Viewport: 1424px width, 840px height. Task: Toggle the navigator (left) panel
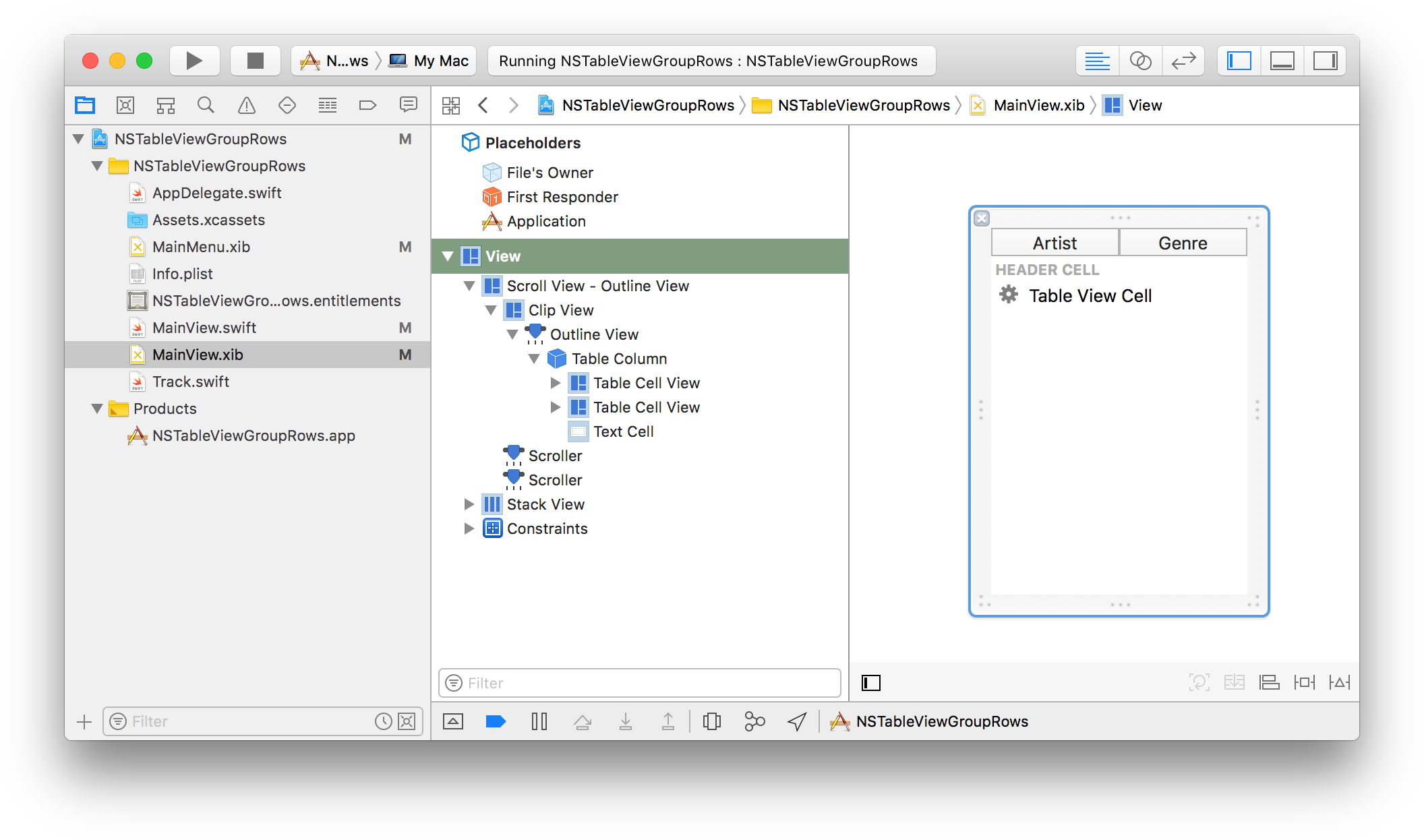point(1239,61)
